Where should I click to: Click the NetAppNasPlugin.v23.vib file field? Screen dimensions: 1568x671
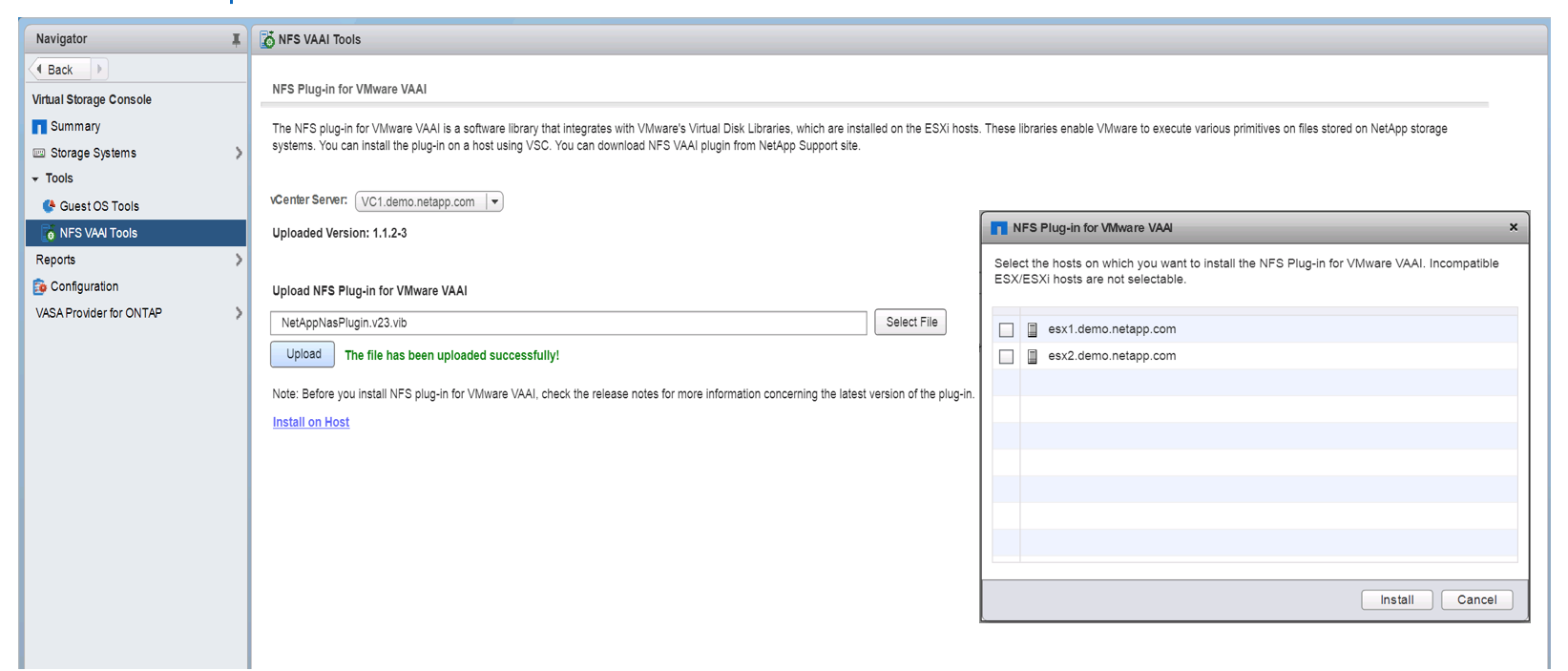[569, 323]
